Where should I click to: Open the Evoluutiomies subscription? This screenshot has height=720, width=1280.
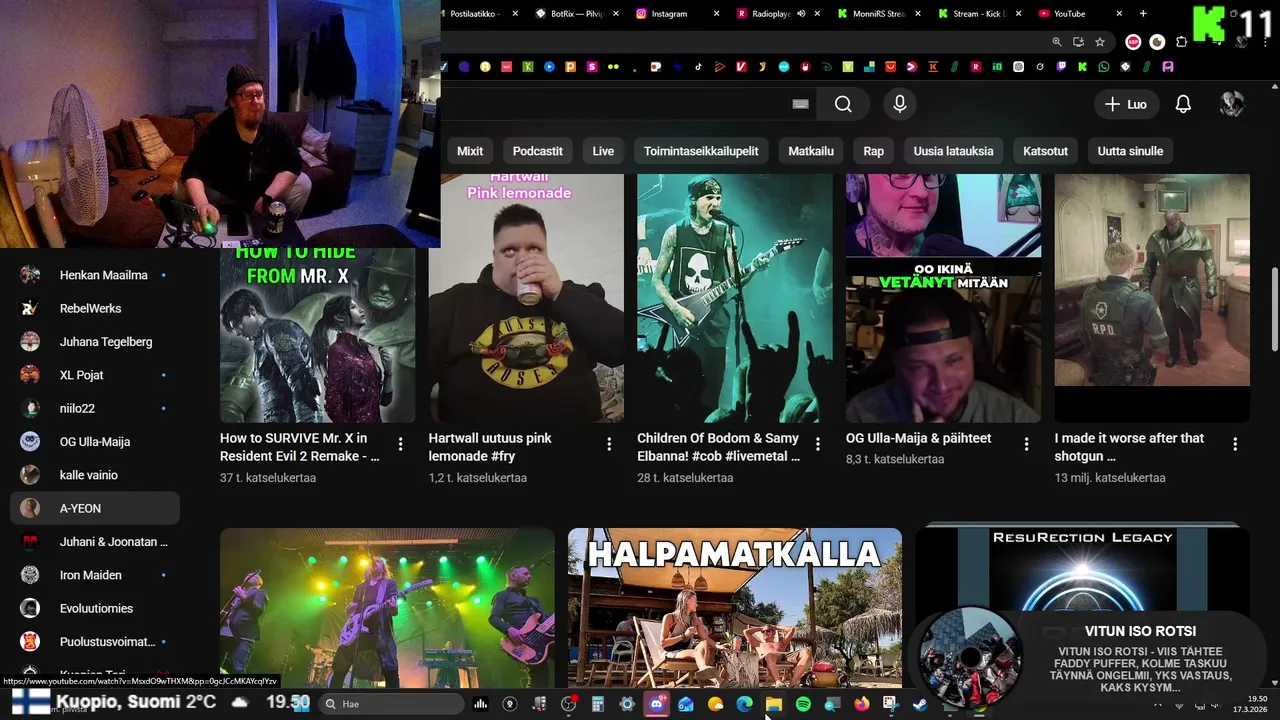coord(95,608)
